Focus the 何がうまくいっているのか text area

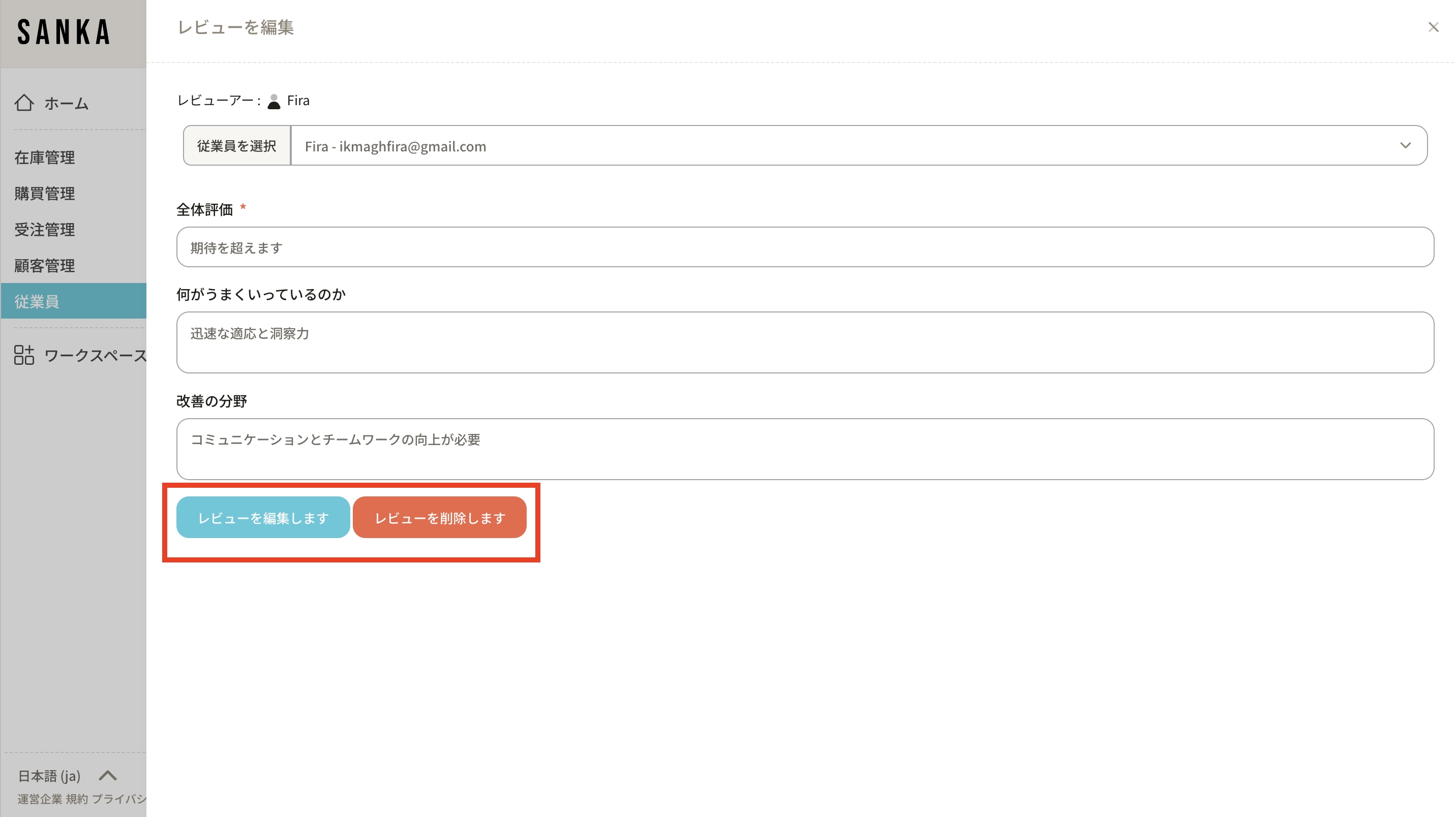805,342
